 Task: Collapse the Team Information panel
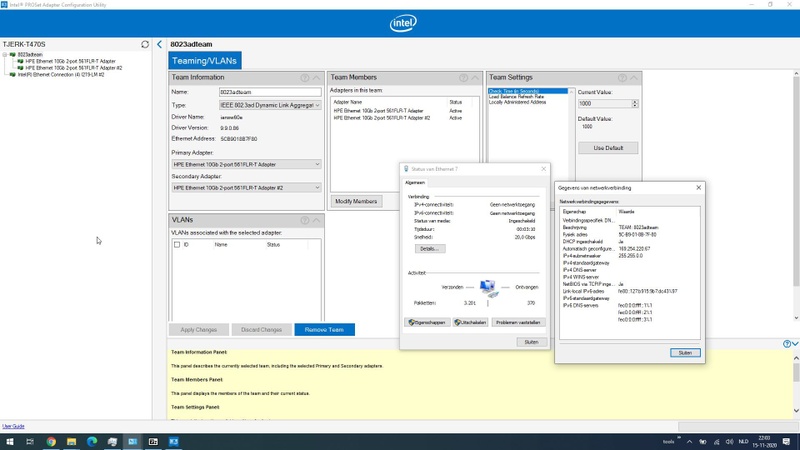click(x=316, y=78)
